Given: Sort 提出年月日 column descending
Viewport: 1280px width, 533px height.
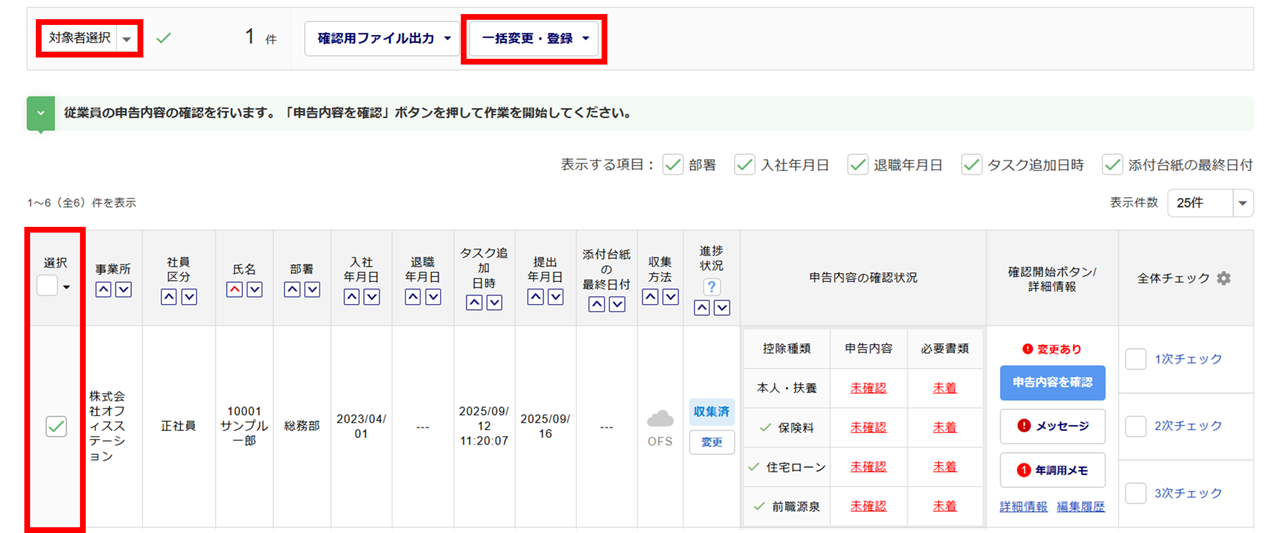Looking at the screenshot, I should pyautogui.click(x=556, y=297).
